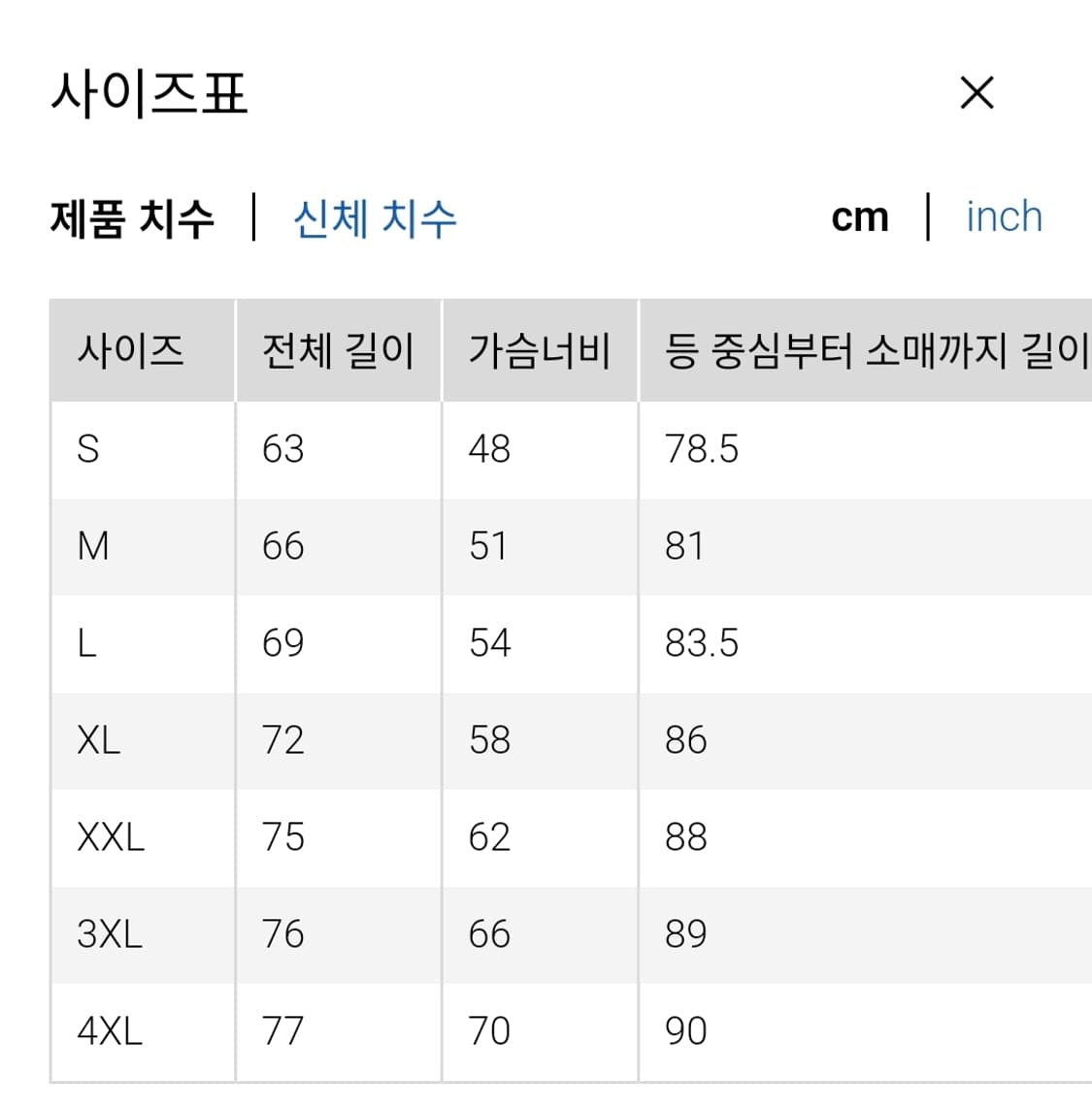Viewport: 1092px width, 1110px height.
Task: Click the sleeve length value 78.5 for size S
Action: pyautogui.click(x=701, y=448)
